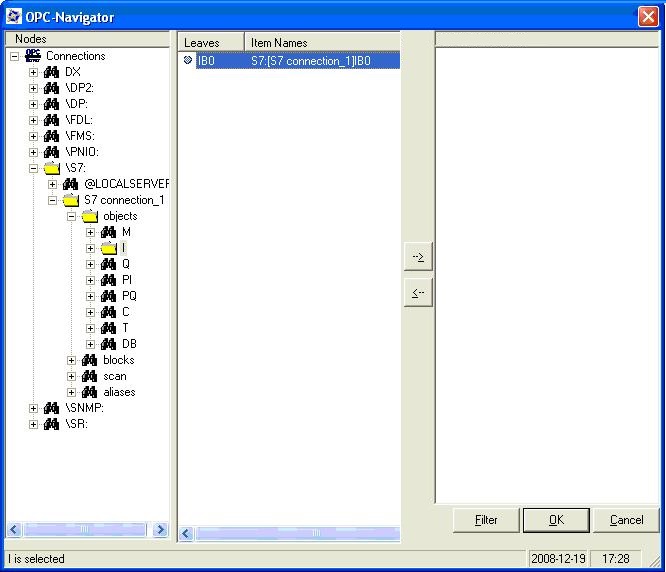The height and width of the screenshot is (572, 666).
Task: Click the folder icon of S7 connection_1
Action: 71,200
